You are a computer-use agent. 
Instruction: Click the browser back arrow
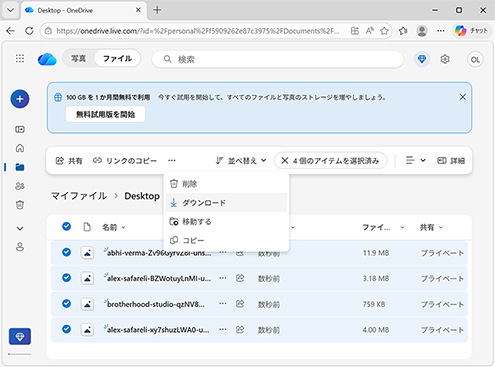click(11, 31)
